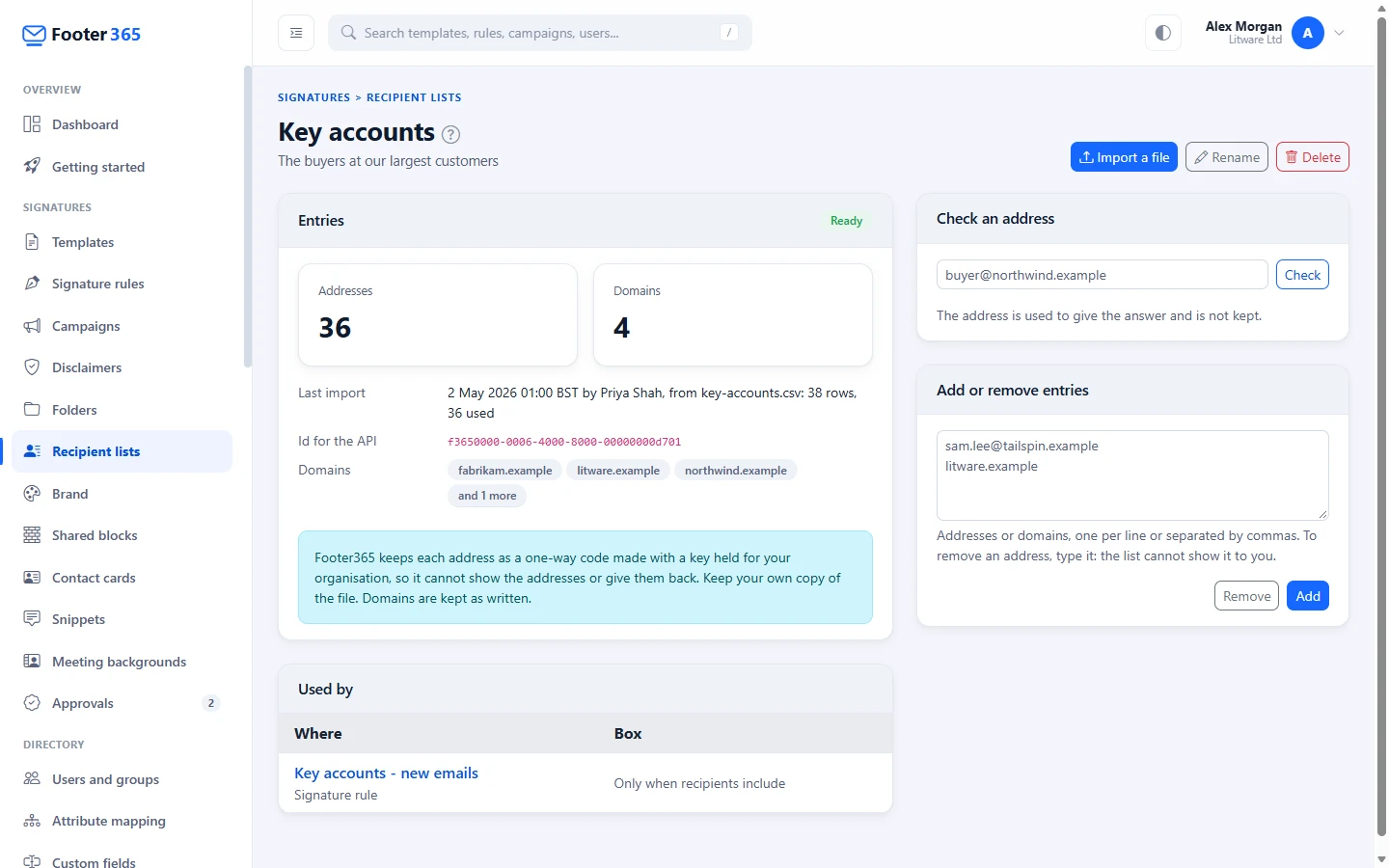
Task: Toggle the dark mode theme icon
Action: click(1163, 33)
